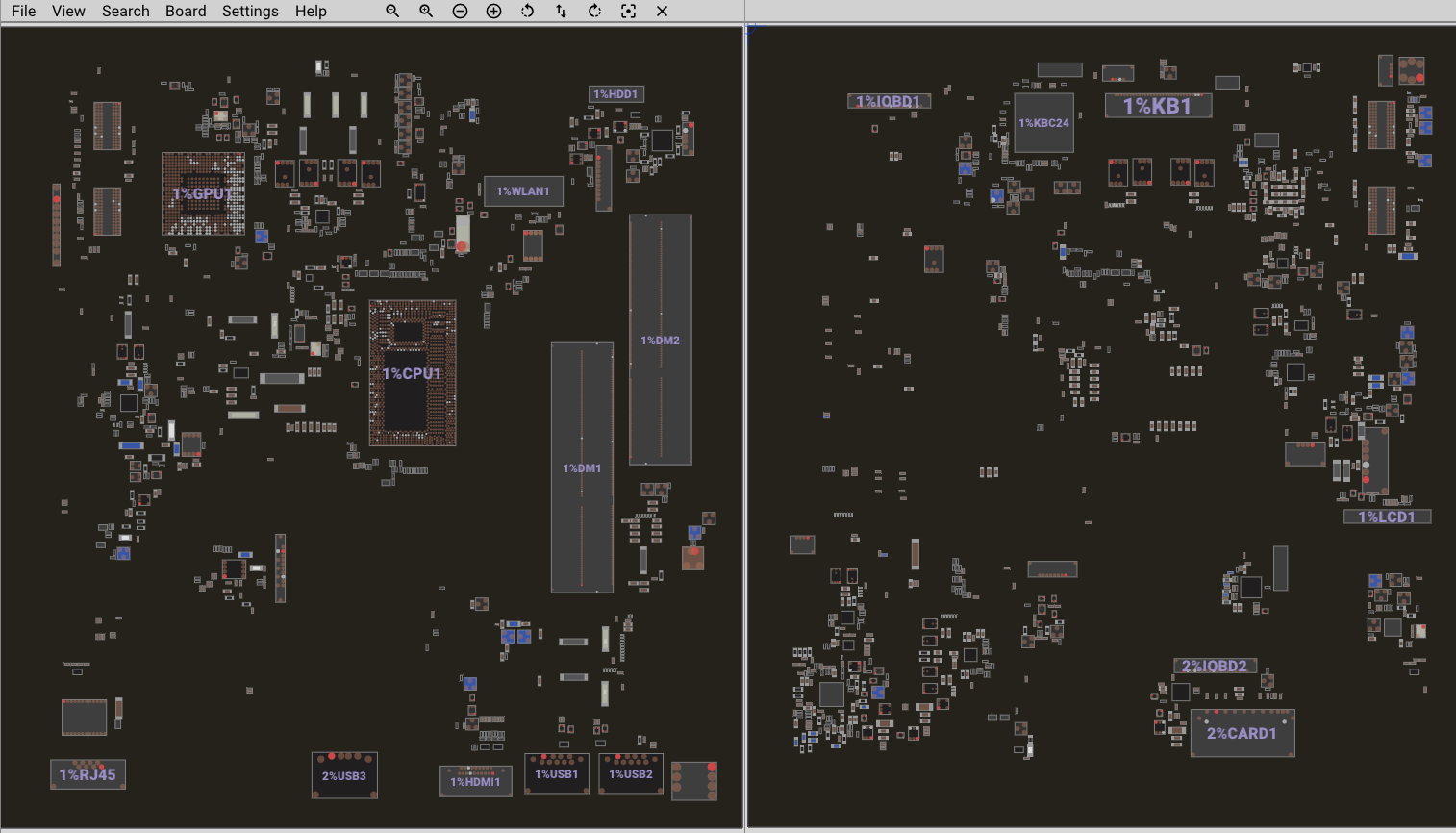The height and width of the screenshot is (833, 1456).
Task: Click the zoom out magnifier icon
Action: (392, 11)
